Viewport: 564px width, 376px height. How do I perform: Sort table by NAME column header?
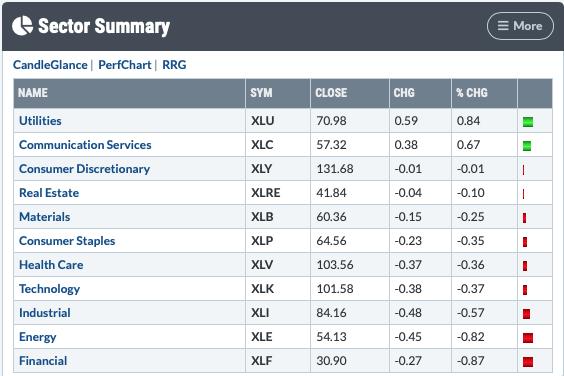coord(33,93)
